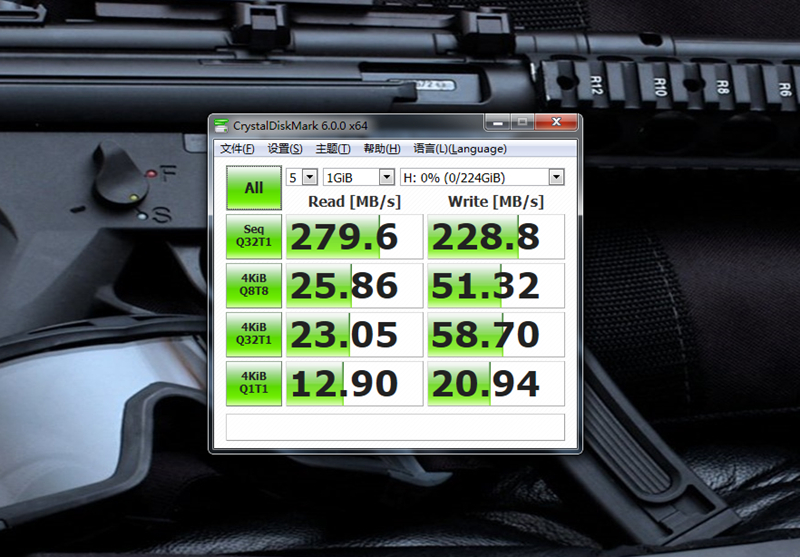Close the CrystalDiskMark window
This screenshot has height=557, width=800.
553,122
